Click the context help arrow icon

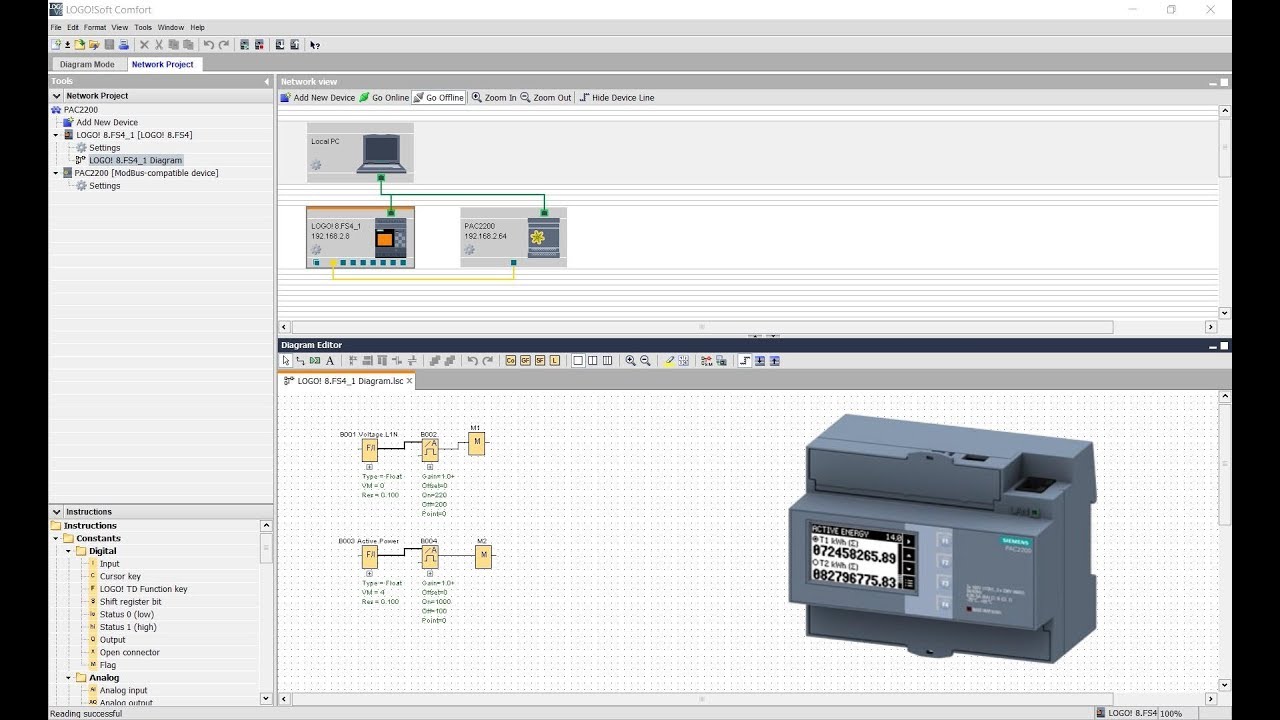point(314,45)
